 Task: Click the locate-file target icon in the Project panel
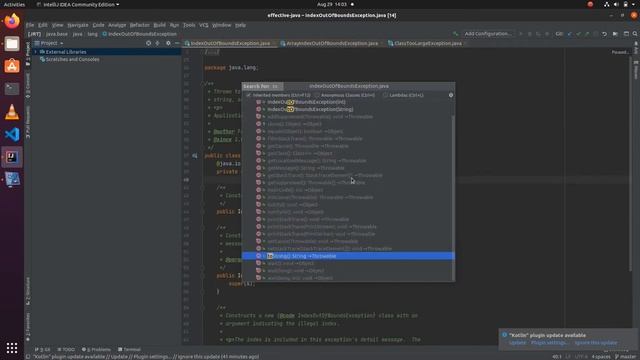149,43
